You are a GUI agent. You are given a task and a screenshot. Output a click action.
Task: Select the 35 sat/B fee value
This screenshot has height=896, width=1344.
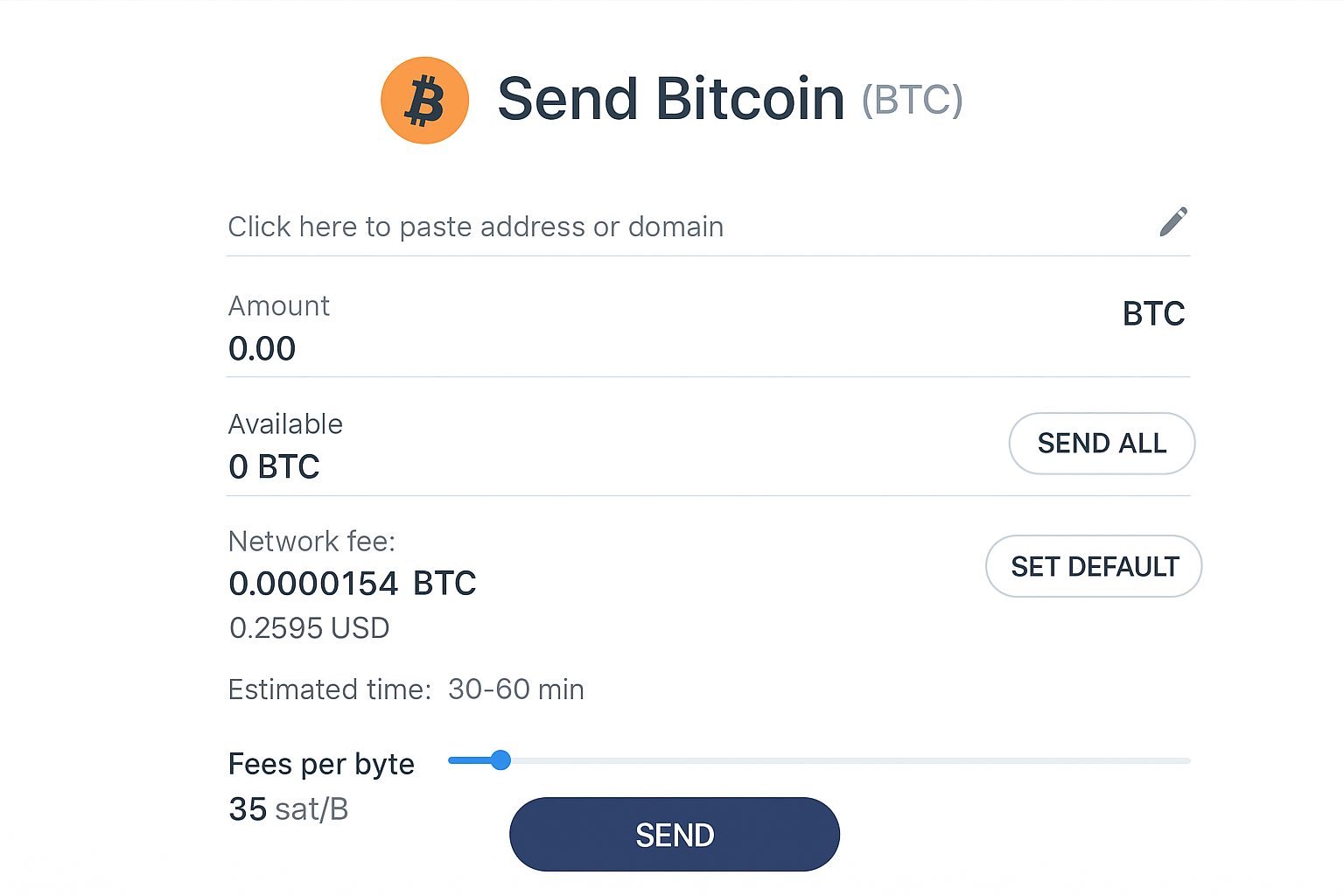[x=288, y=808]
